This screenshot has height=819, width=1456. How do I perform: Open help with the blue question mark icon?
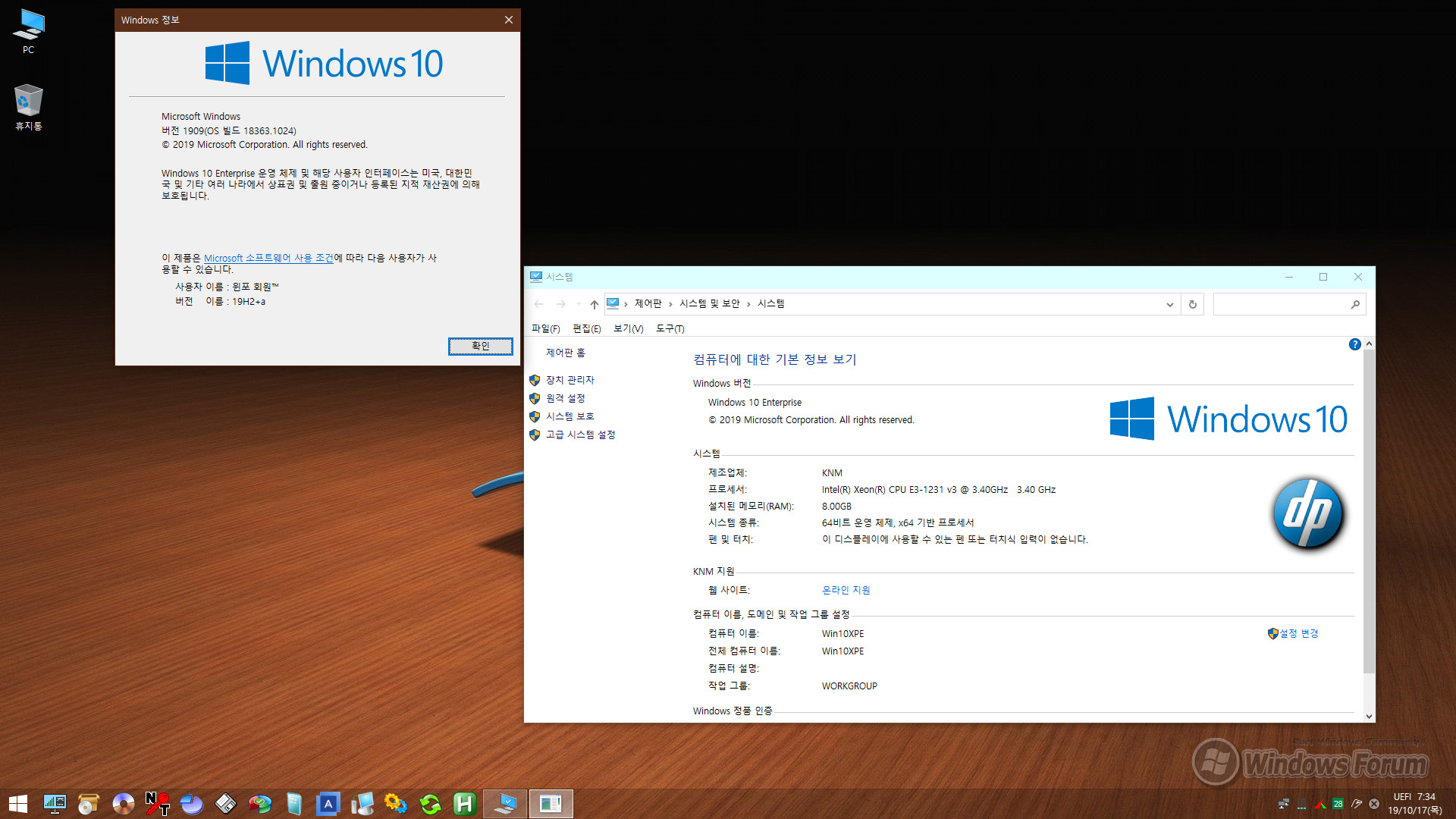[1354, 344]
